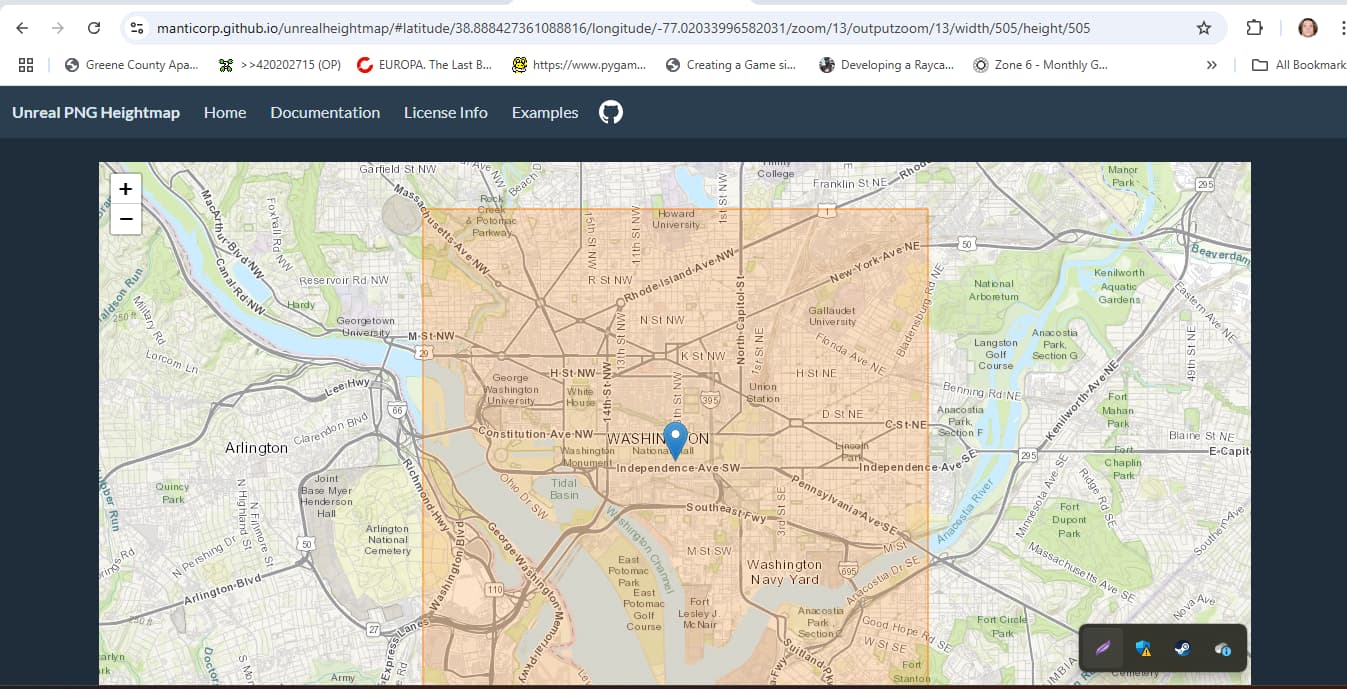Bookmark this page with the star icon
The image size is (1347, 689).
pyautogui.click(x=1204, y=28)
